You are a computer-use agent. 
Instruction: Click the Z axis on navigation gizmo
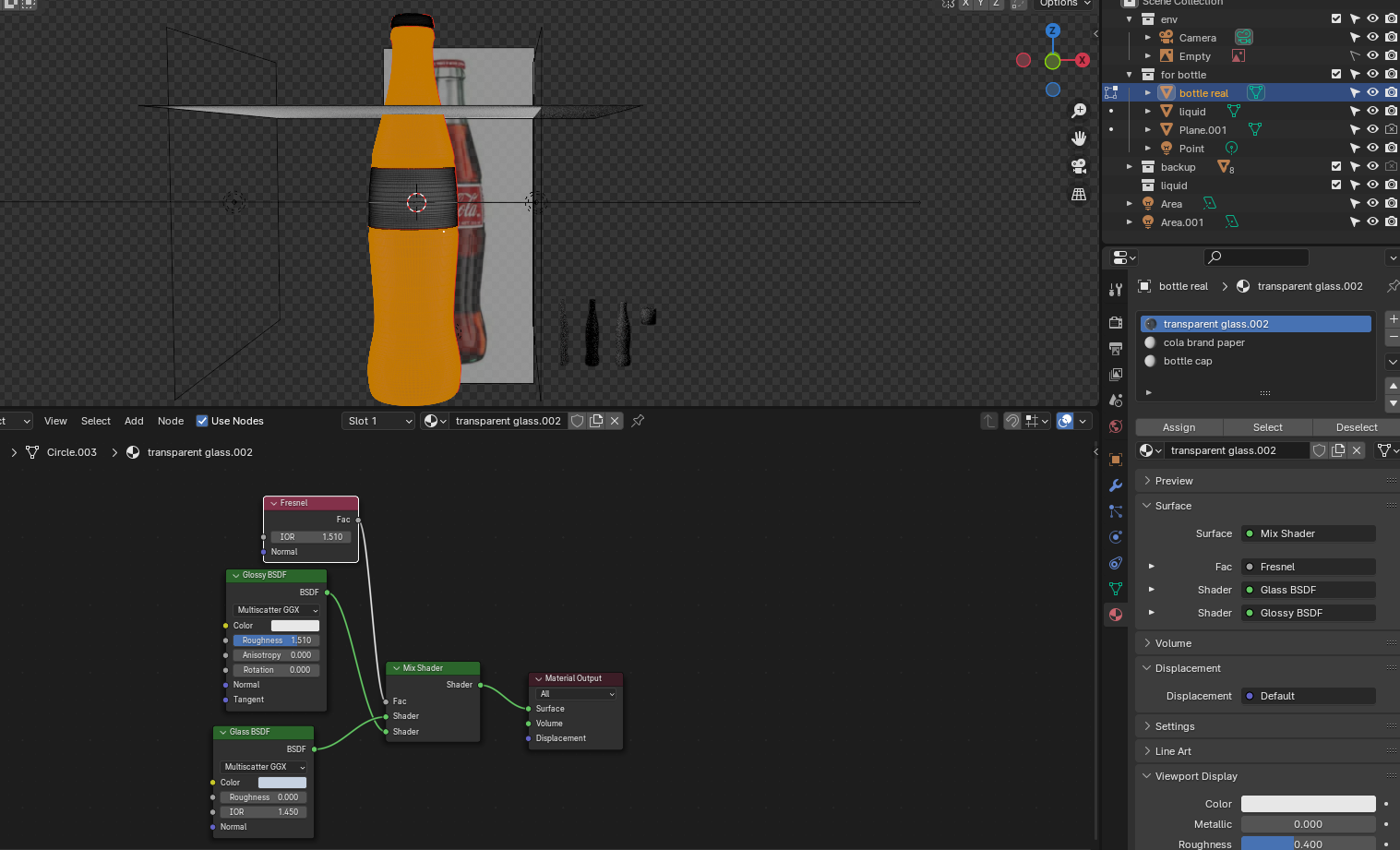1053,31
